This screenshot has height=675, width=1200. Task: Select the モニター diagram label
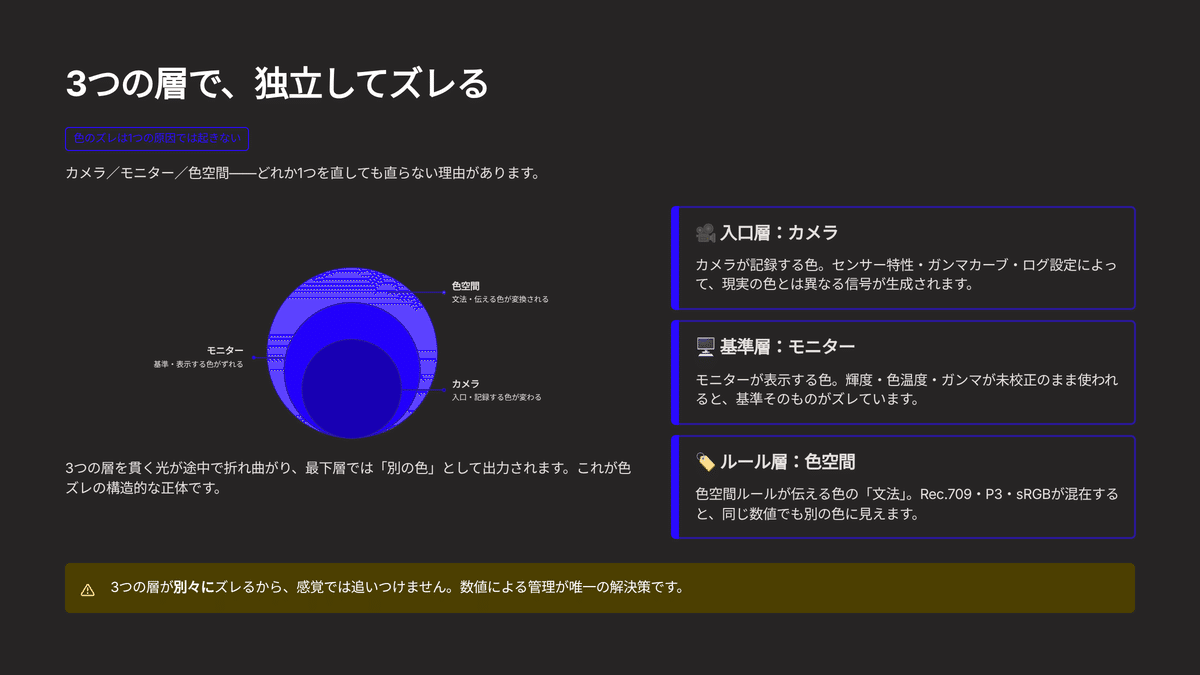pos(224,350)
